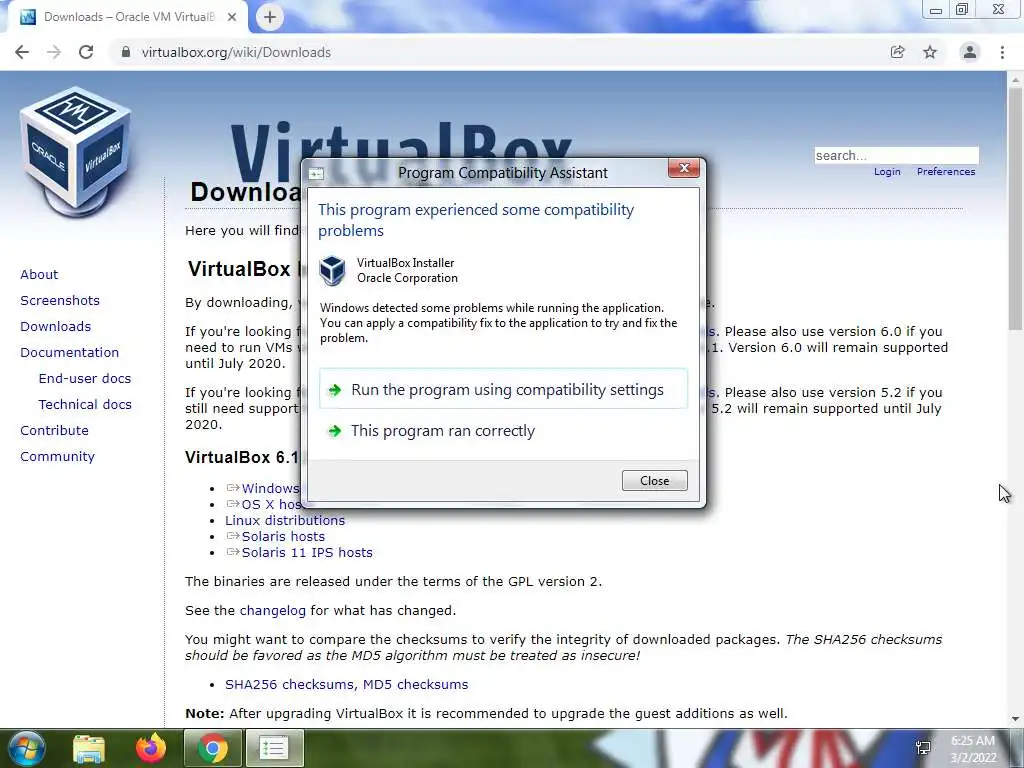The image size is (1024, 768).
Task: Open the MD5 checksums link
Action: 415,684
